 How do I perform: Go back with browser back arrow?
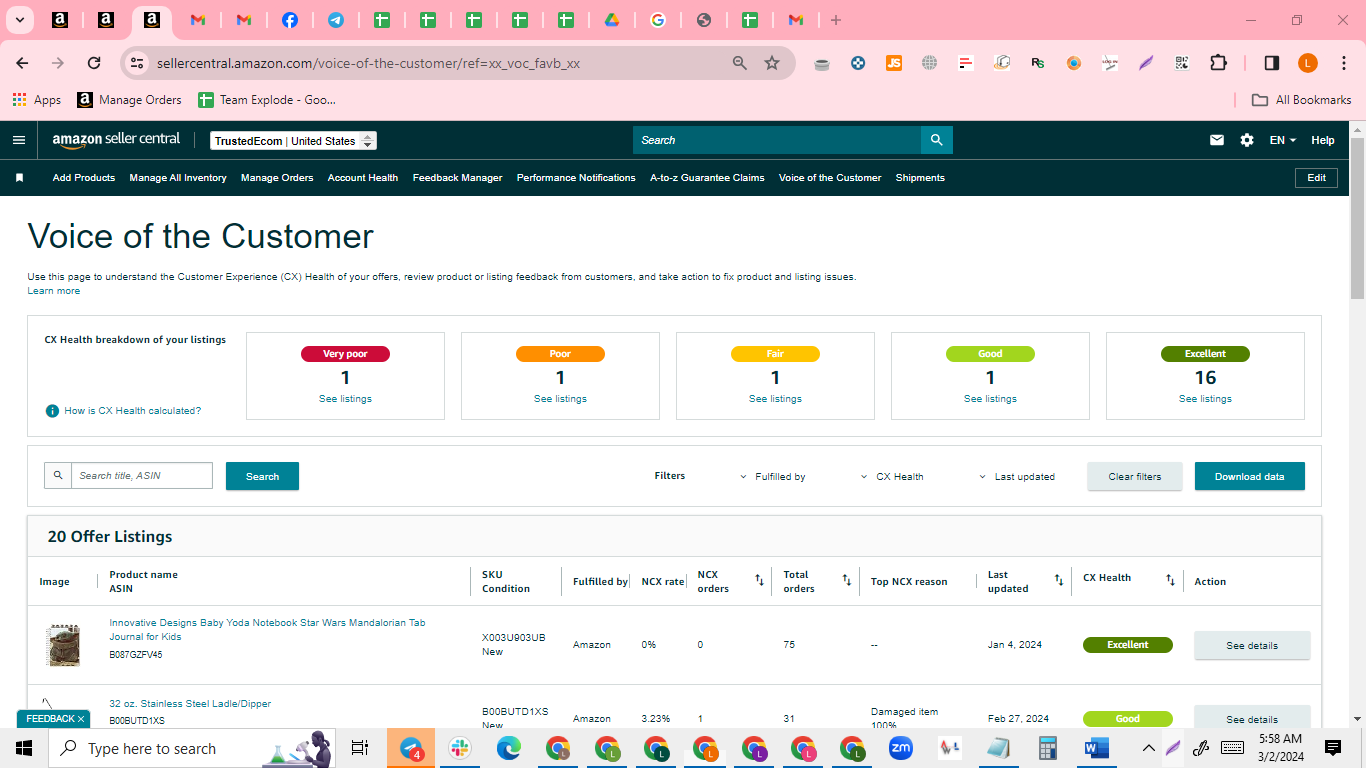click(22, 63)
